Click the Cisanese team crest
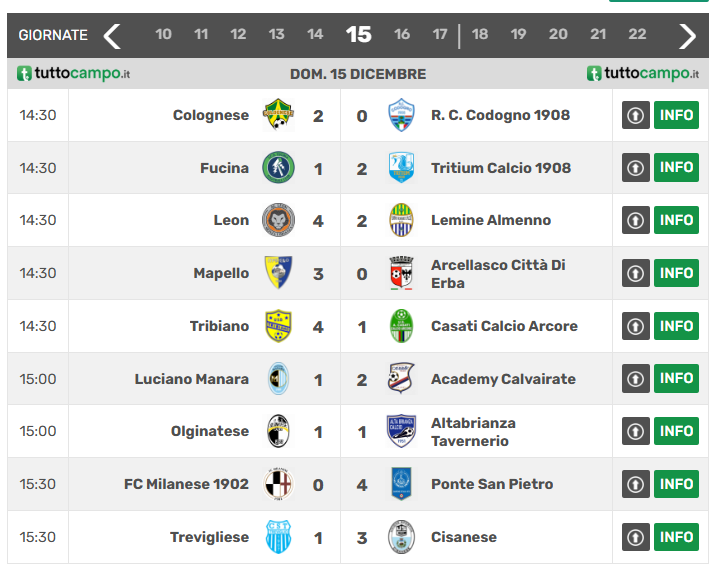The image size is (717, 573). click(401, 537)
